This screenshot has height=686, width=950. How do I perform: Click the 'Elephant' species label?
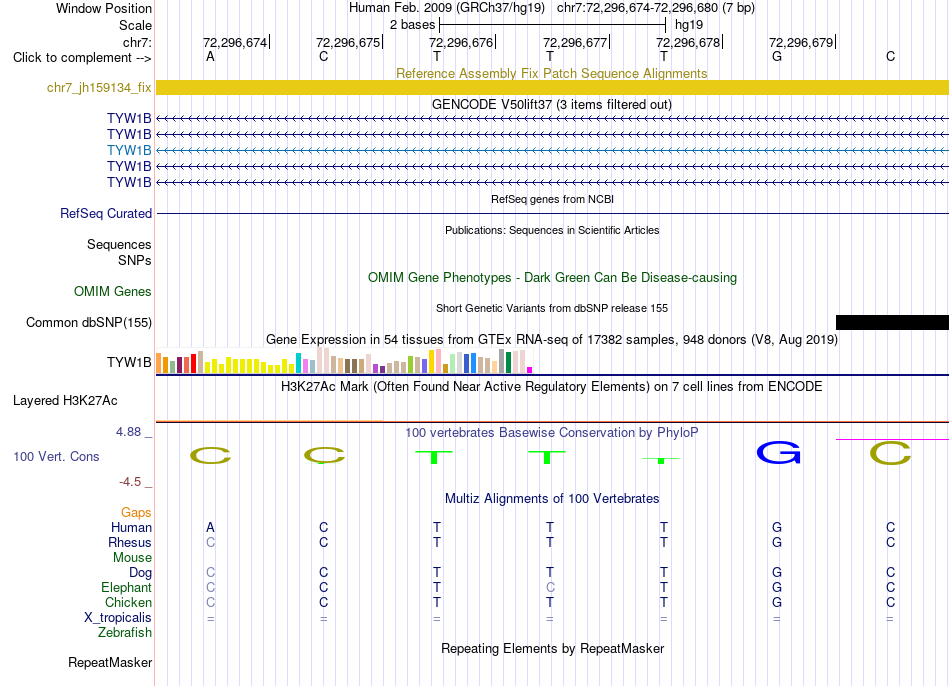coord(126,587)
